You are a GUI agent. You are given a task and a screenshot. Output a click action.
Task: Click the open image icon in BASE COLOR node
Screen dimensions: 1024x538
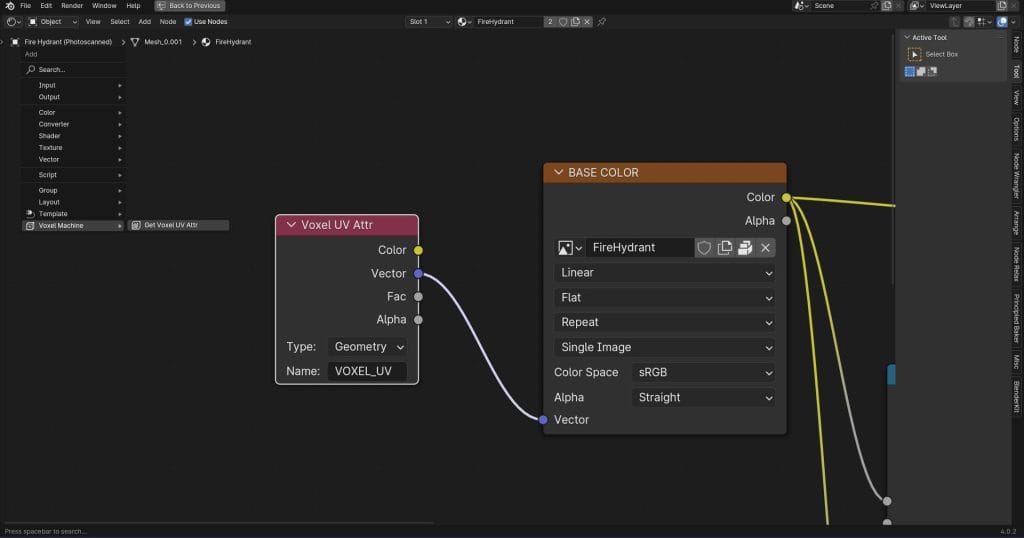point(745,247)
